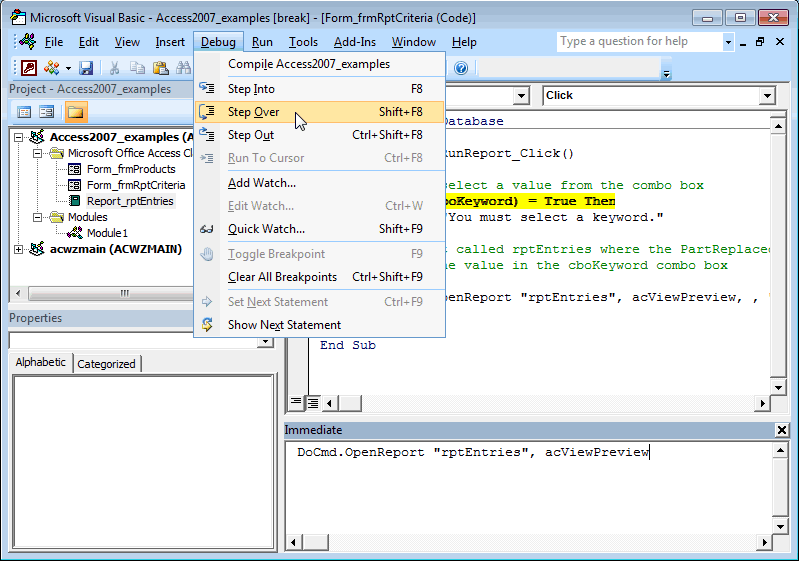Click code window scroll down arrow
The image size is (799, 561).
[778, 387]
